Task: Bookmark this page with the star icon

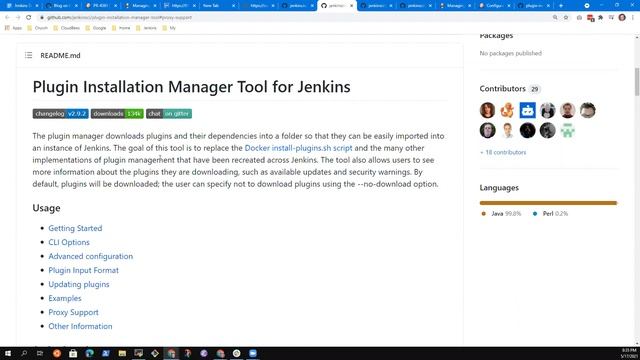Action: [x=566, y=18]
